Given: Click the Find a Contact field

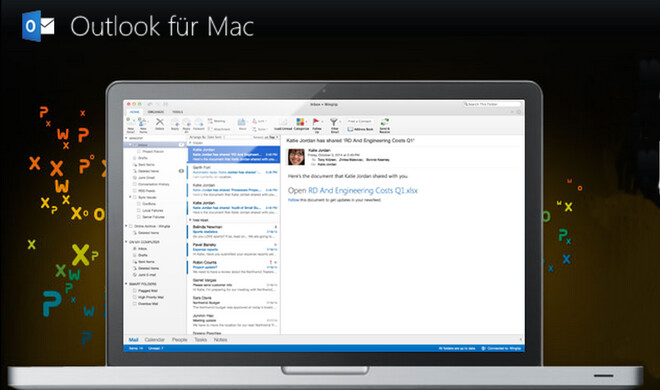Looking at the screenshot, I should point(359,121).
